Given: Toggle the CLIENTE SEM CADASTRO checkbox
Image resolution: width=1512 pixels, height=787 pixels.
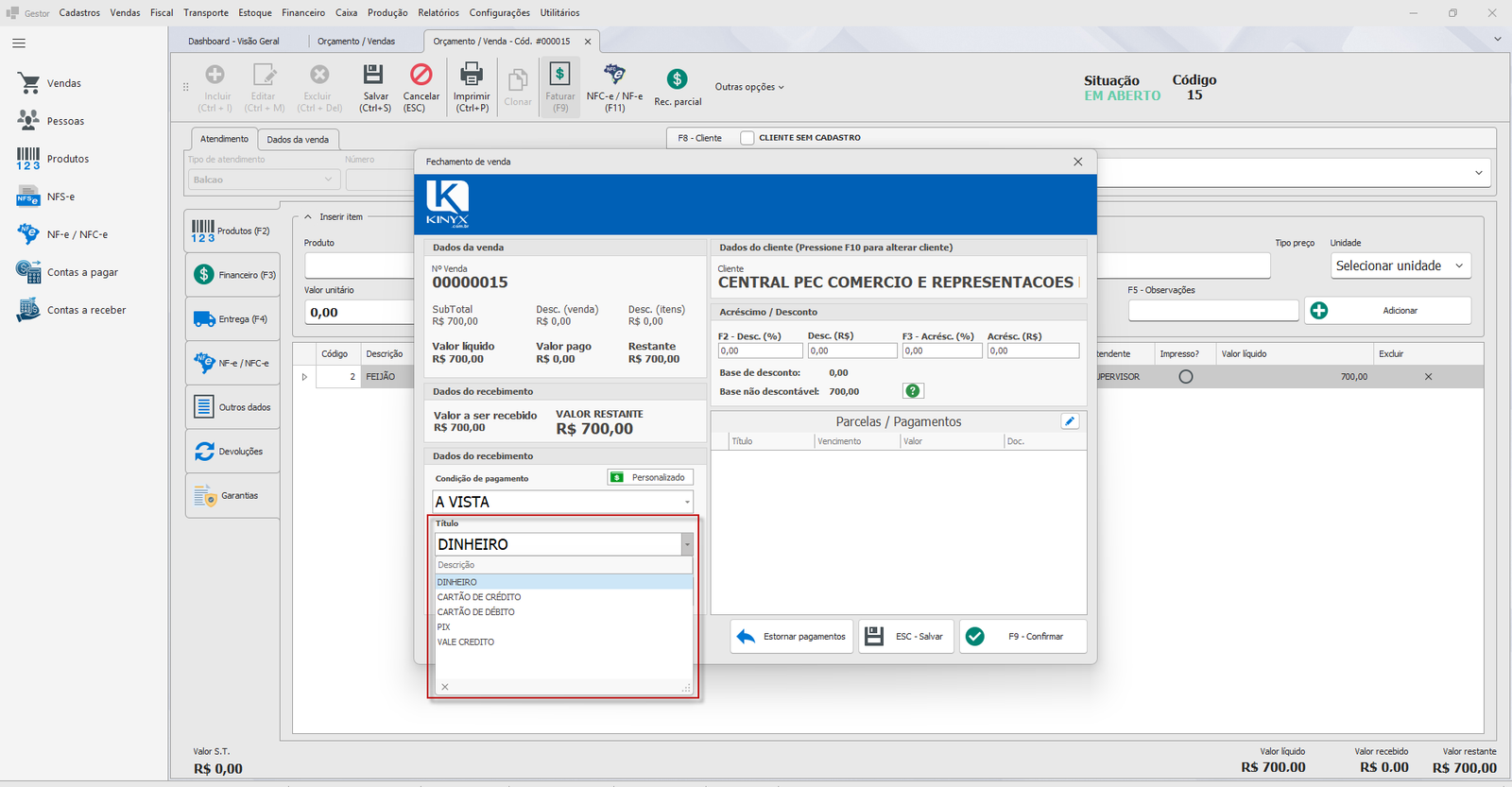Looking at the screenshot, I should (747, 138).
